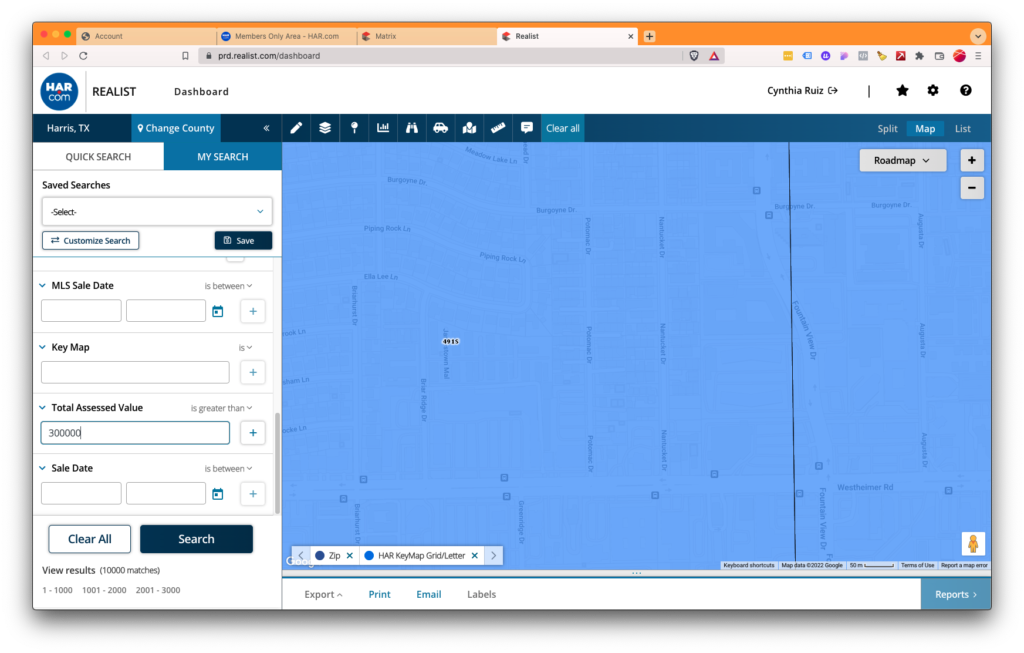The image size is (1024, 653).
Task: Select the ruler measure tool
Action: click(498, 128)
